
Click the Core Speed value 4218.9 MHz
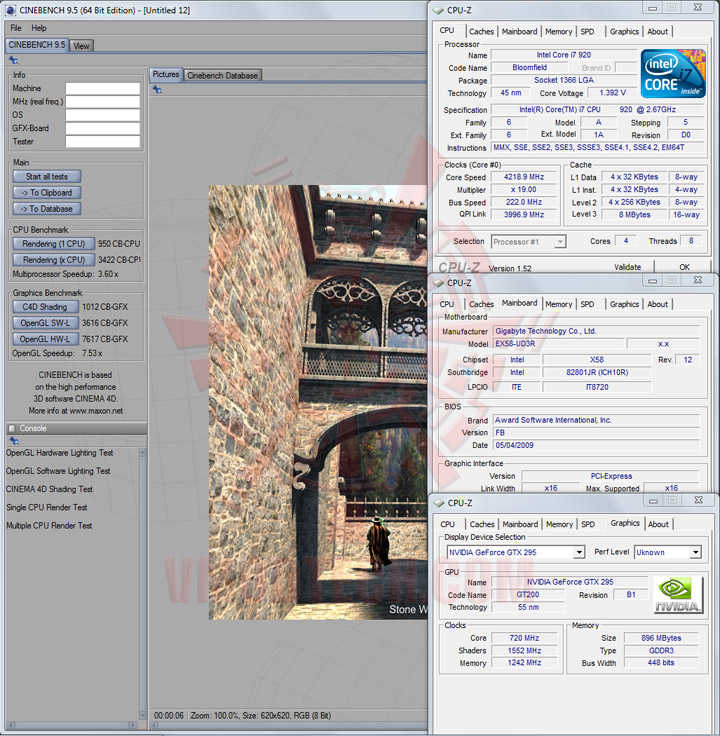[524, 177]
